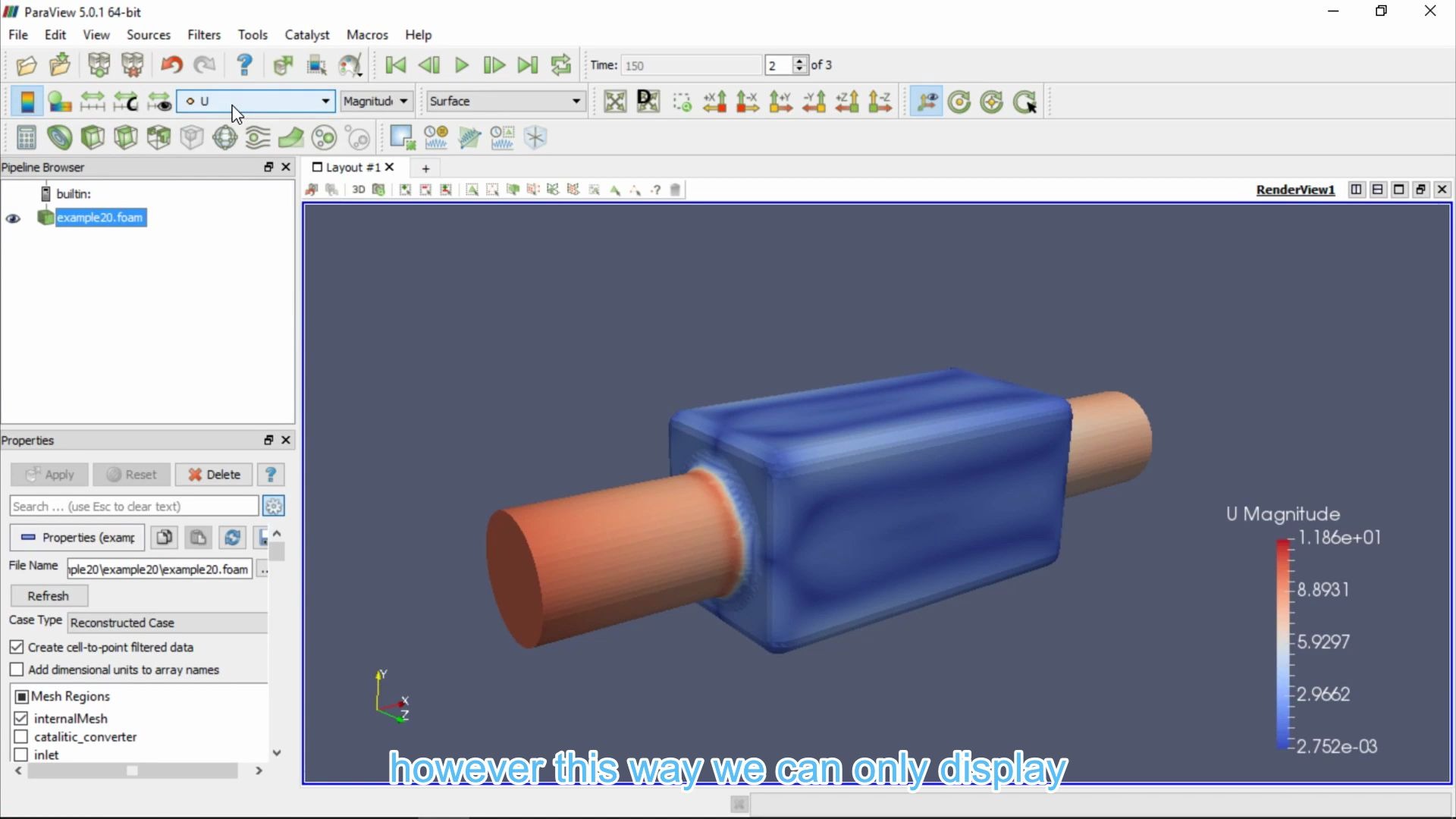The width and height of the screenshot is (1456, 819).
Task: Open the Filters menu
Action: [x=203, y=35]
